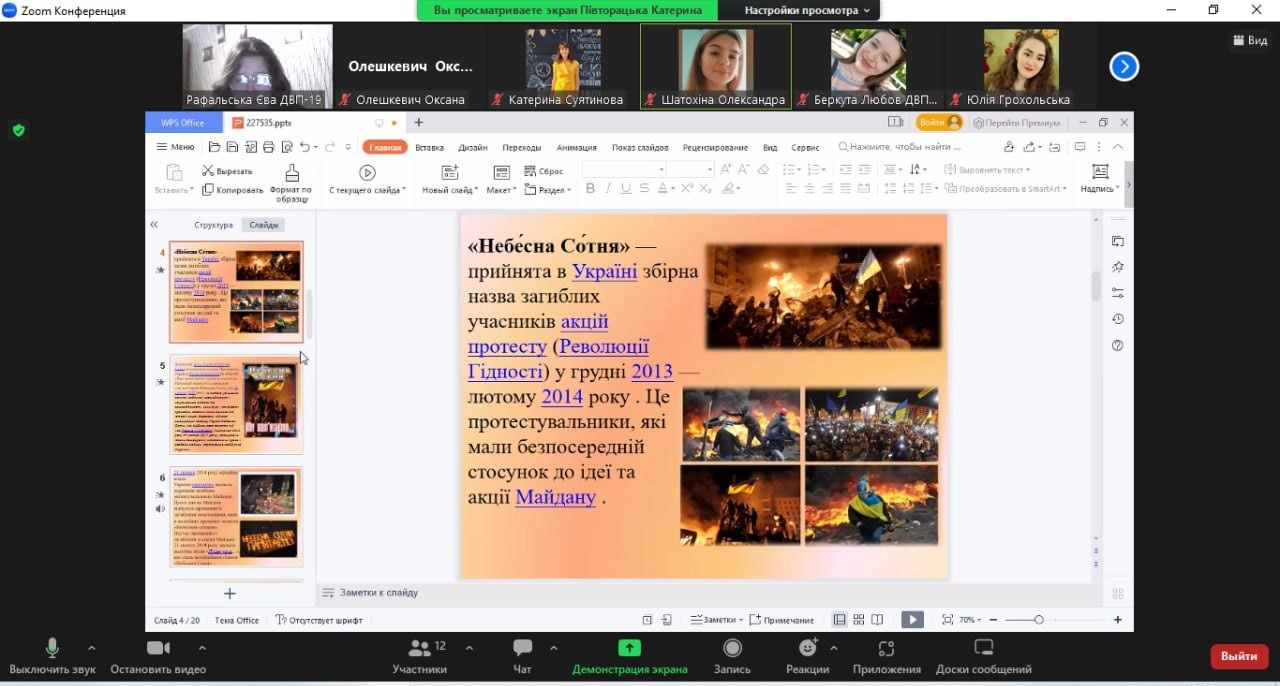Start slideshow from the status bar play button
The image size is (1280, 686).
[x=912, y=620]
